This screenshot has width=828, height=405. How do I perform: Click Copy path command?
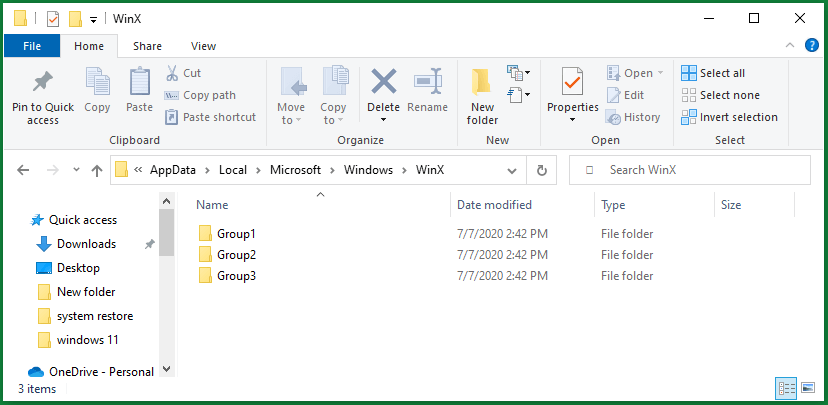coord(200,95)
